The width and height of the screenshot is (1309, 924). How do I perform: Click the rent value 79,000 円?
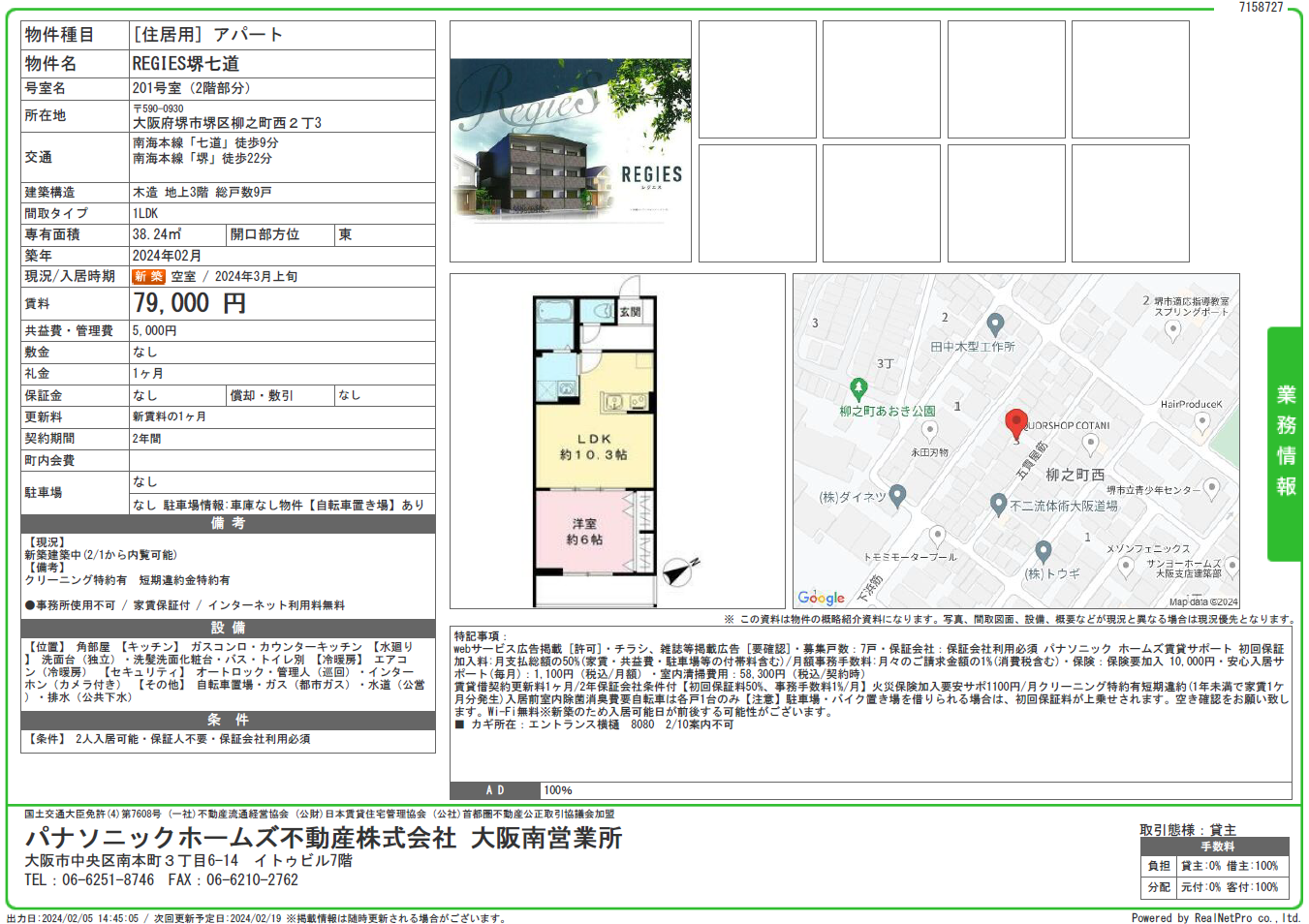pyautogui.click(x=190, y=303)
